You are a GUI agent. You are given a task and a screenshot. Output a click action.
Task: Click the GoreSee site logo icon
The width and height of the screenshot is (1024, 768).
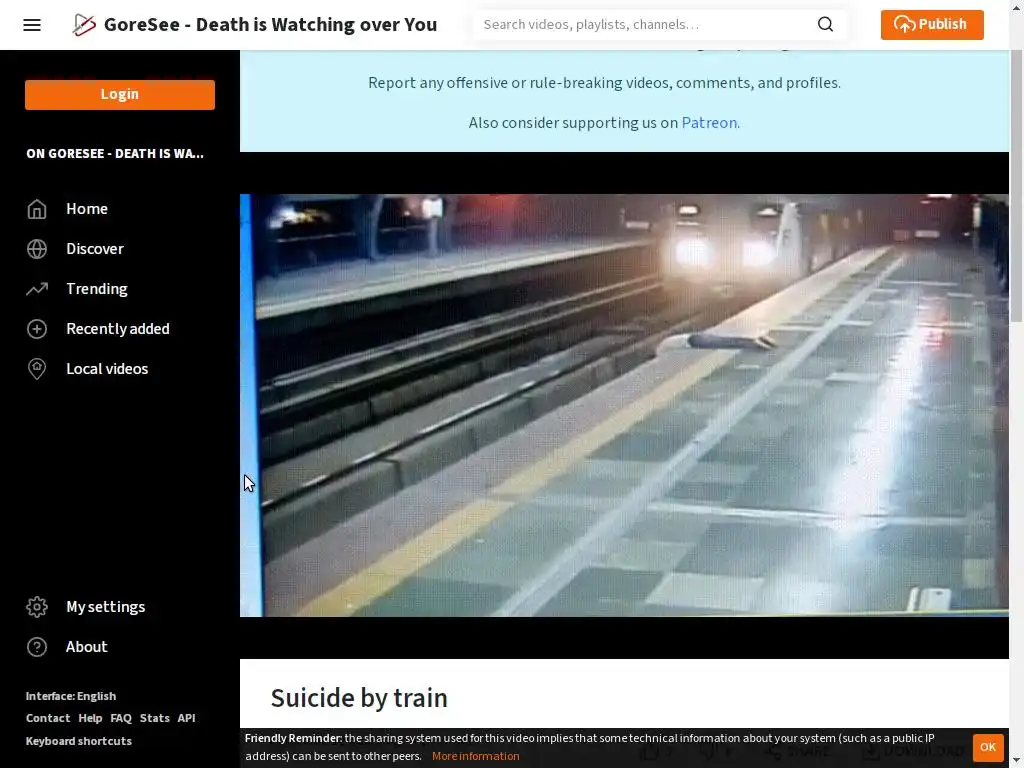tap(84, 25)
